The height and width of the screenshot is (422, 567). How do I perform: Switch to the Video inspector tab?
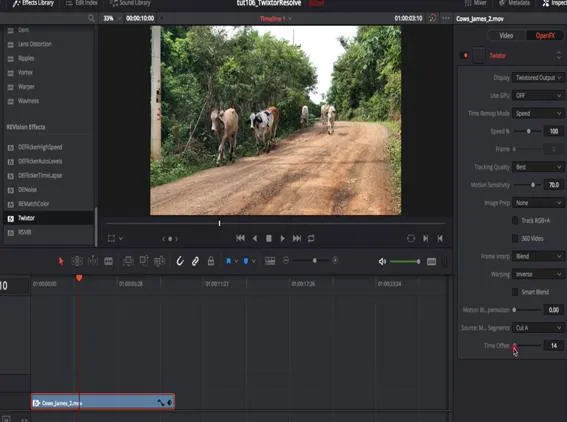point(506,35)
